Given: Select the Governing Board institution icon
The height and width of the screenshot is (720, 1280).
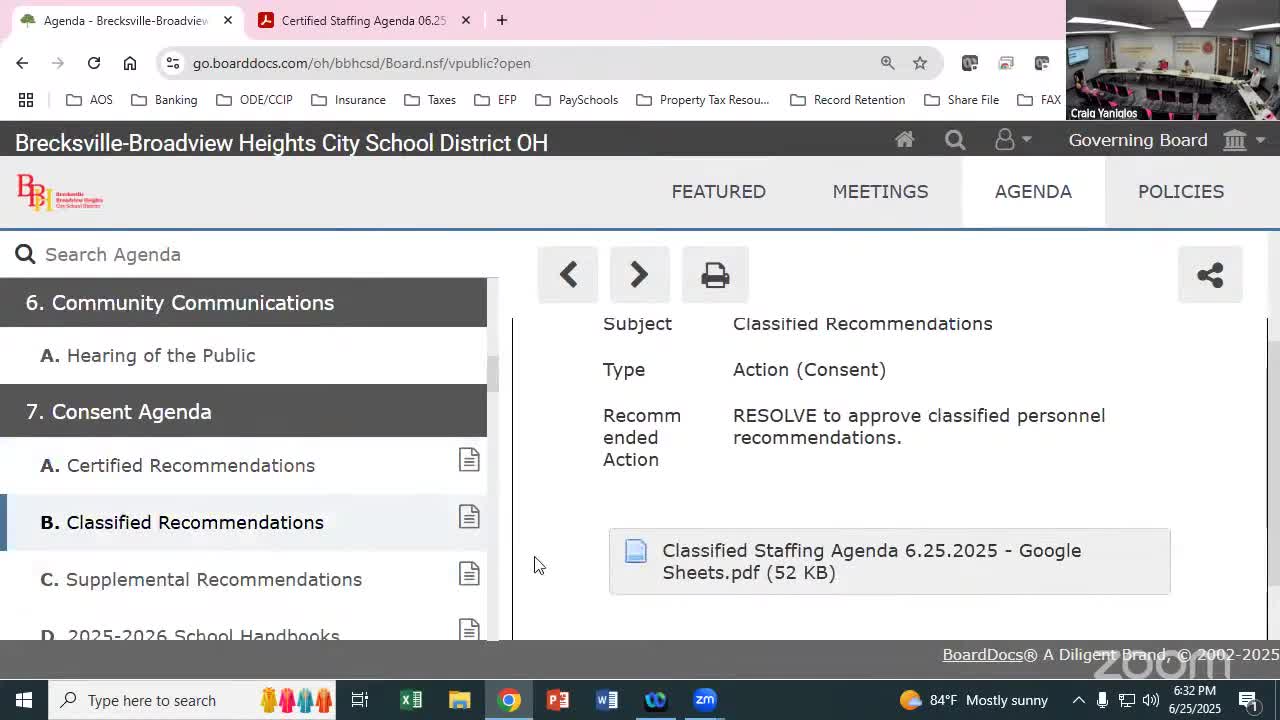Looking at the screenshot, I should click(x=1234, y=140).
